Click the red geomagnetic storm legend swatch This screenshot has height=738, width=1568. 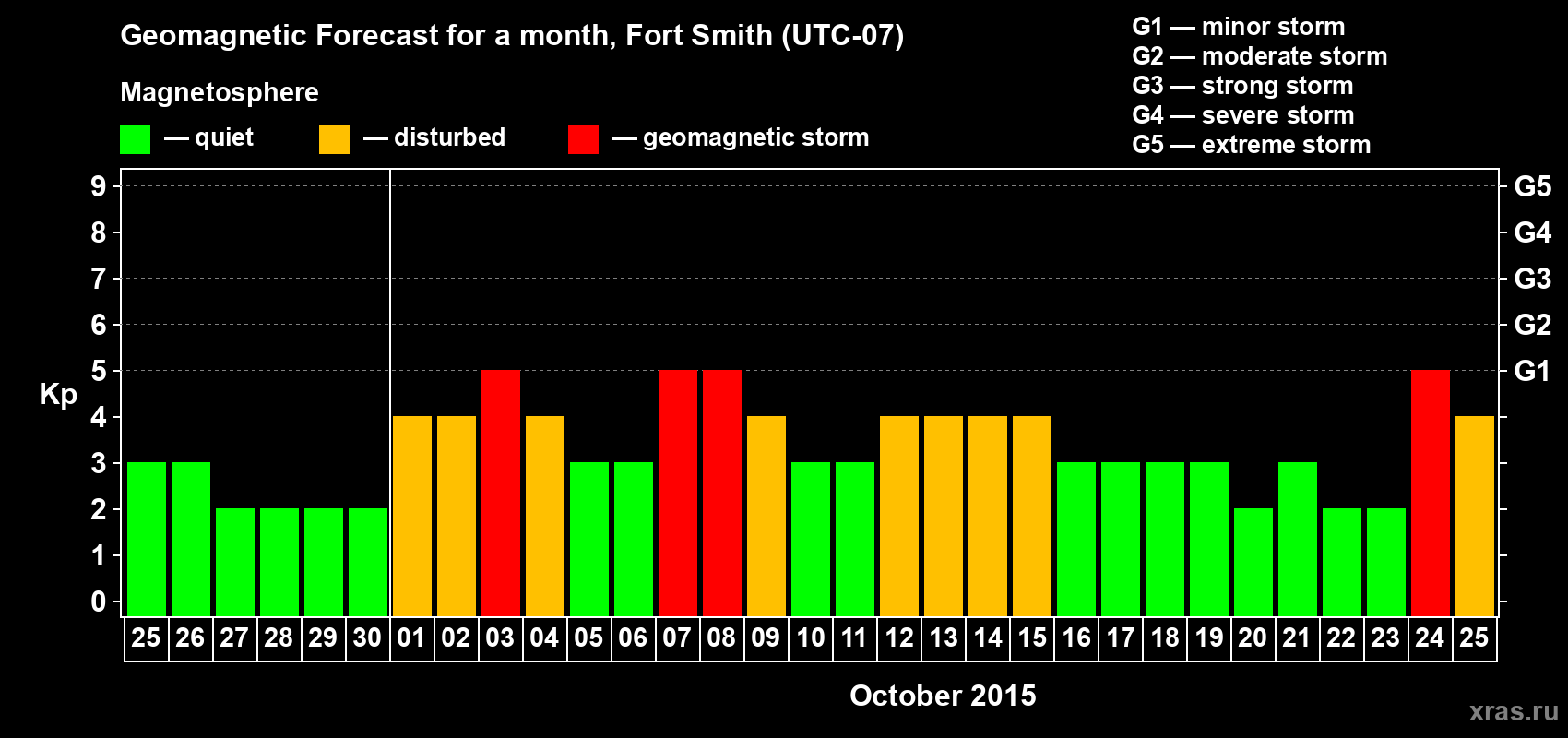click(x=583, y=139)
